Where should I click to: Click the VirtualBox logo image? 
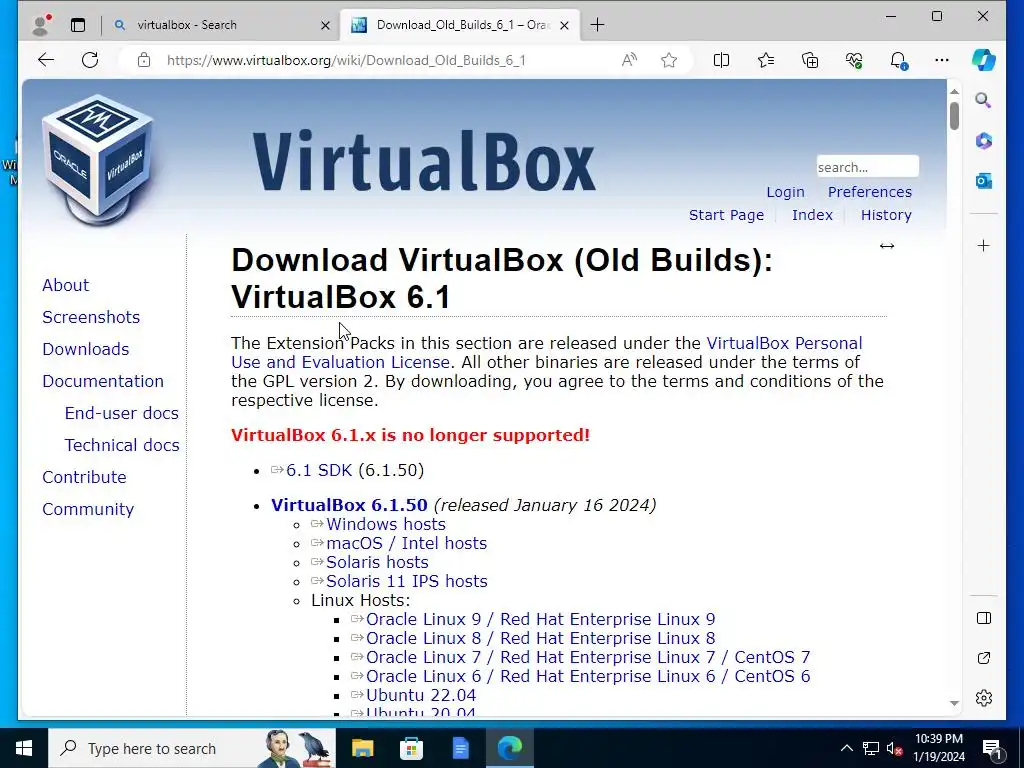coord(98,160)
